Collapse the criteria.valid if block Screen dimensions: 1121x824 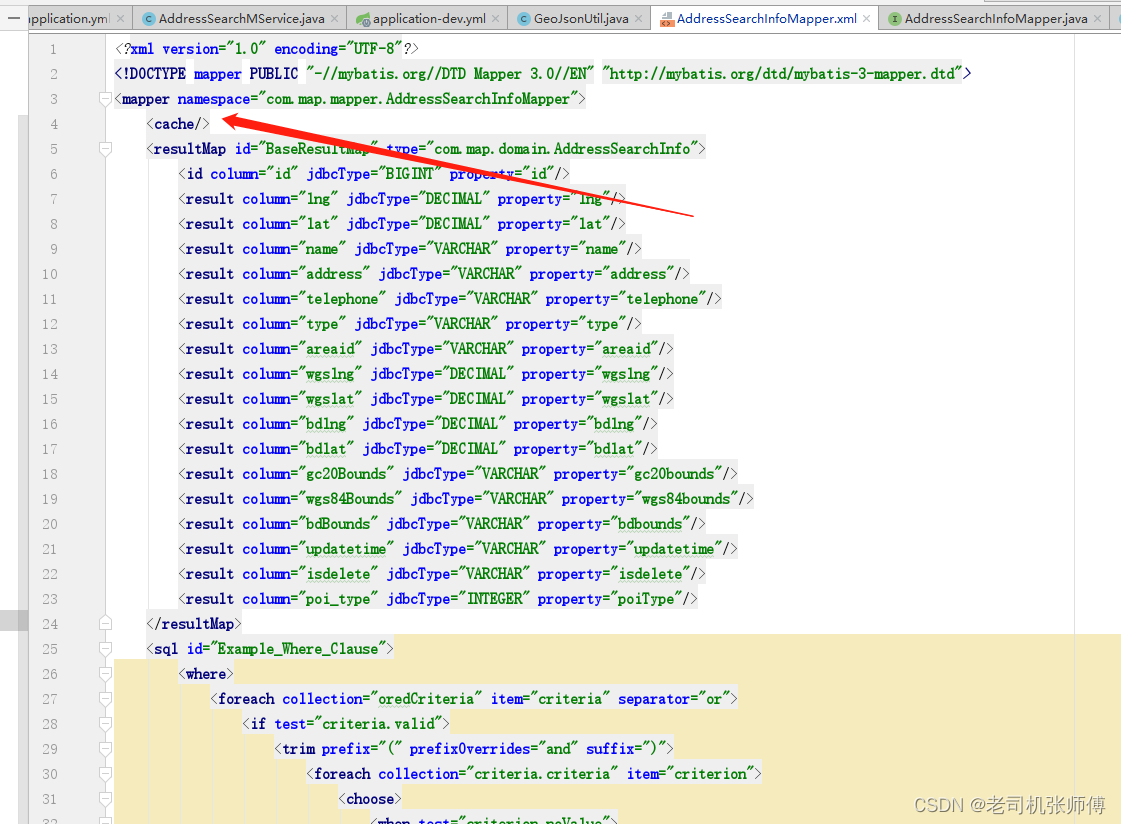106,723
